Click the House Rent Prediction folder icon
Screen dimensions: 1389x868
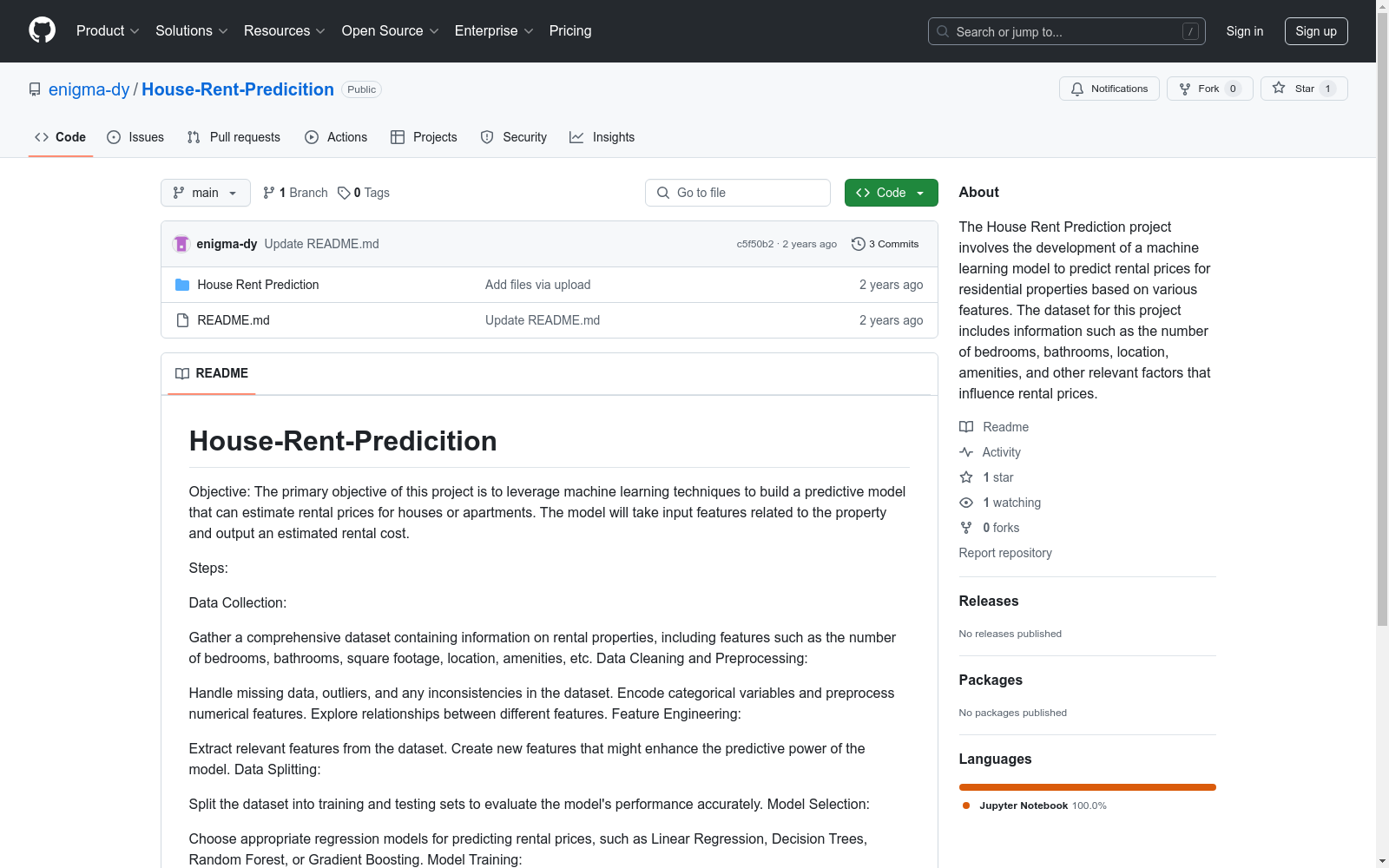point(182,285)
